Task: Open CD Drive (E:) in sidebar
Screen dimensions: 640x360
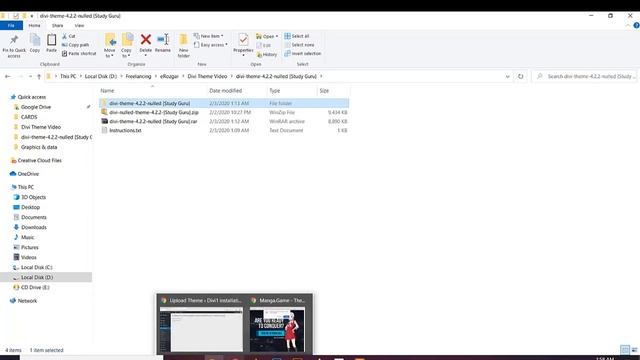Action: tap(35, 287)
